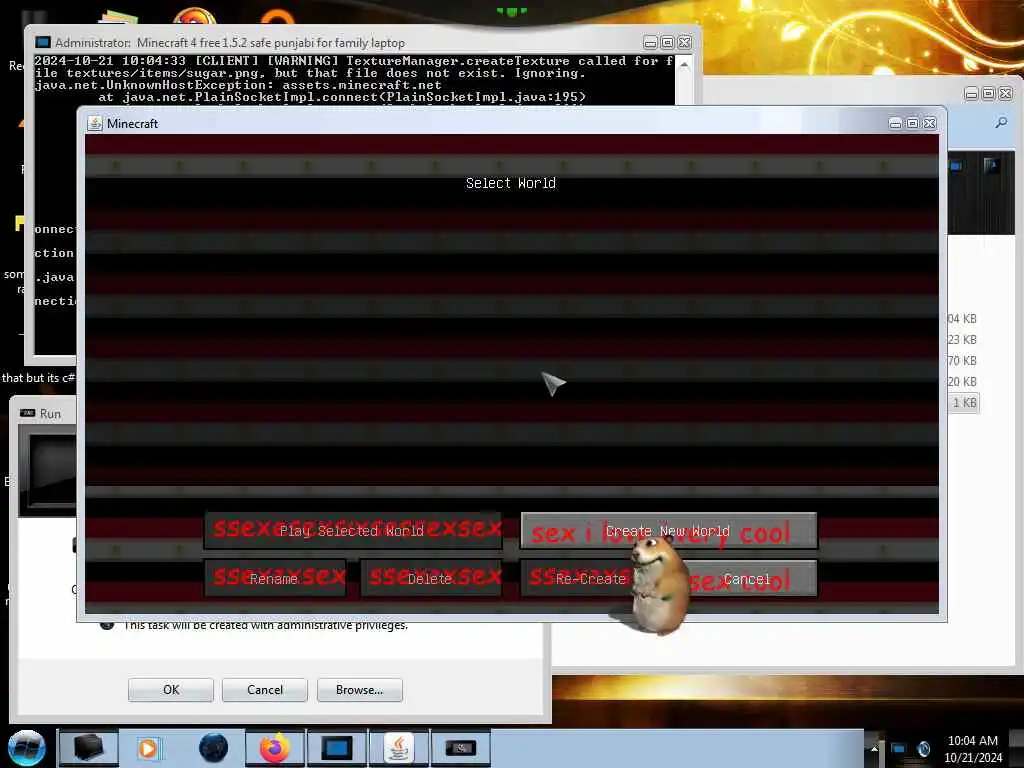Maximize the Administrator console window
Image resolution: width=1024 pixels, height=768 pixels.
(667, 43)
